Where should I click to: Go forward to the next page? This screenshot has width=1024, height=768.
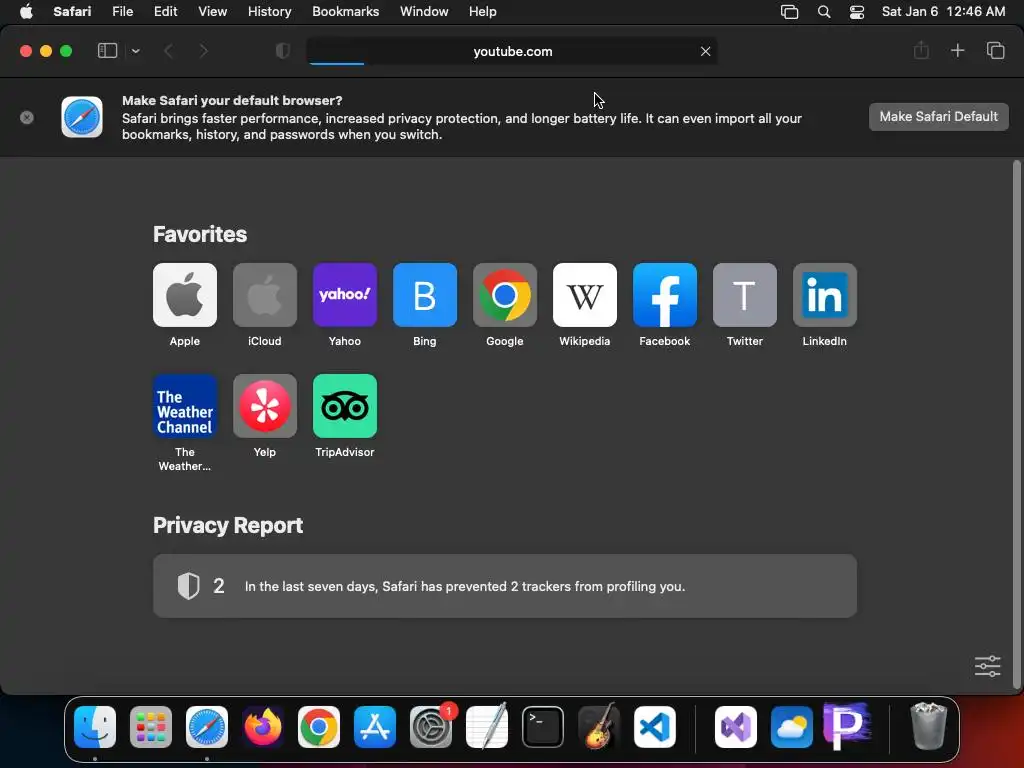click(x=203, y=51)
